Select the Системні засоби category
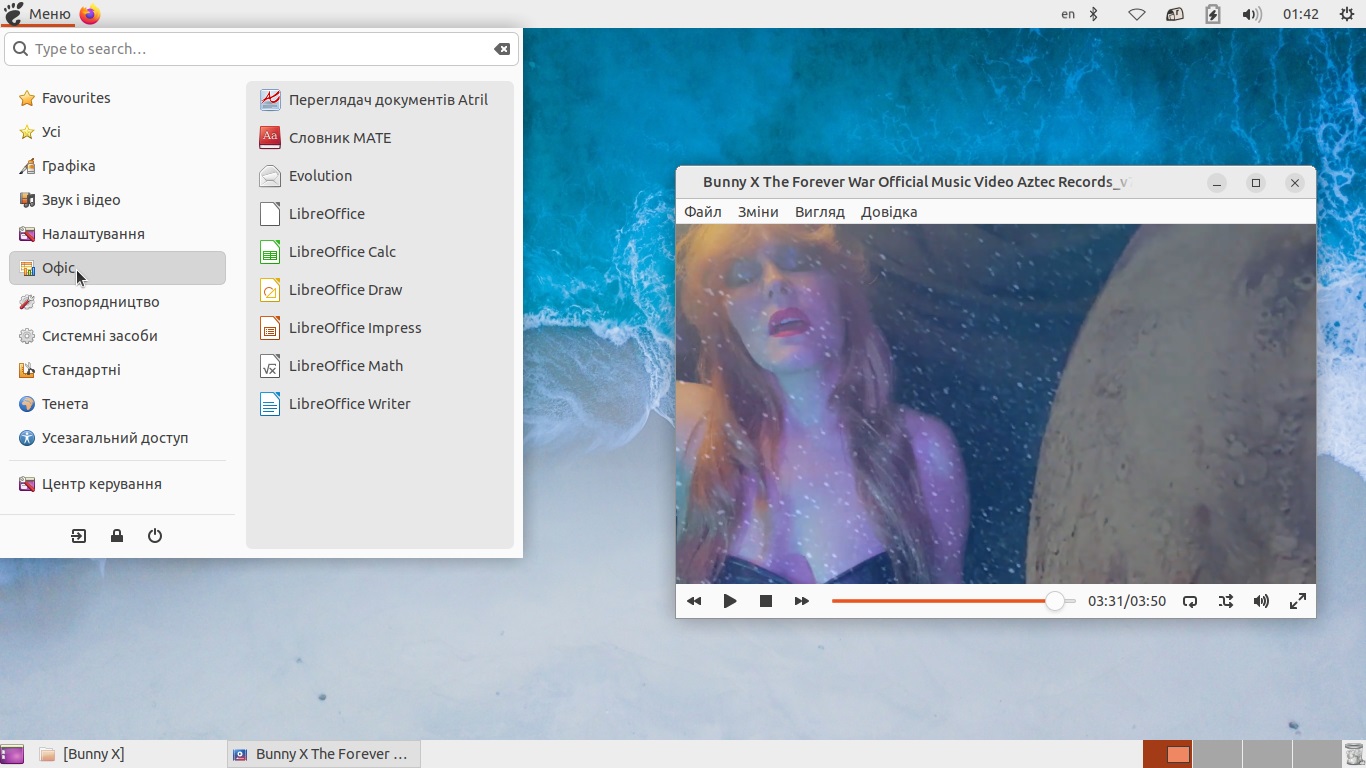 (x=117, y=336)
